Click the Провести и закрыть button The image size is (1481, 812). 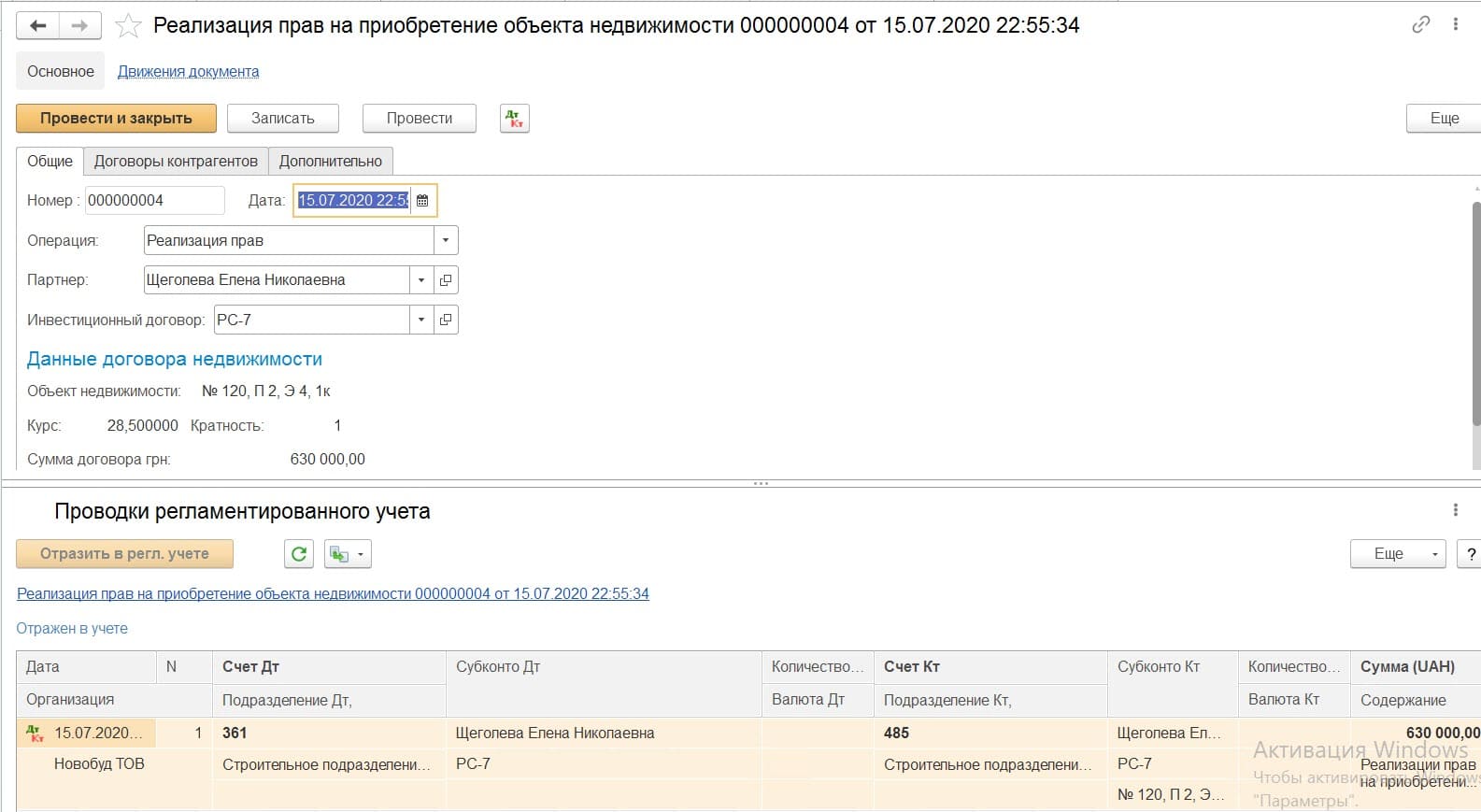coord(116,119)
